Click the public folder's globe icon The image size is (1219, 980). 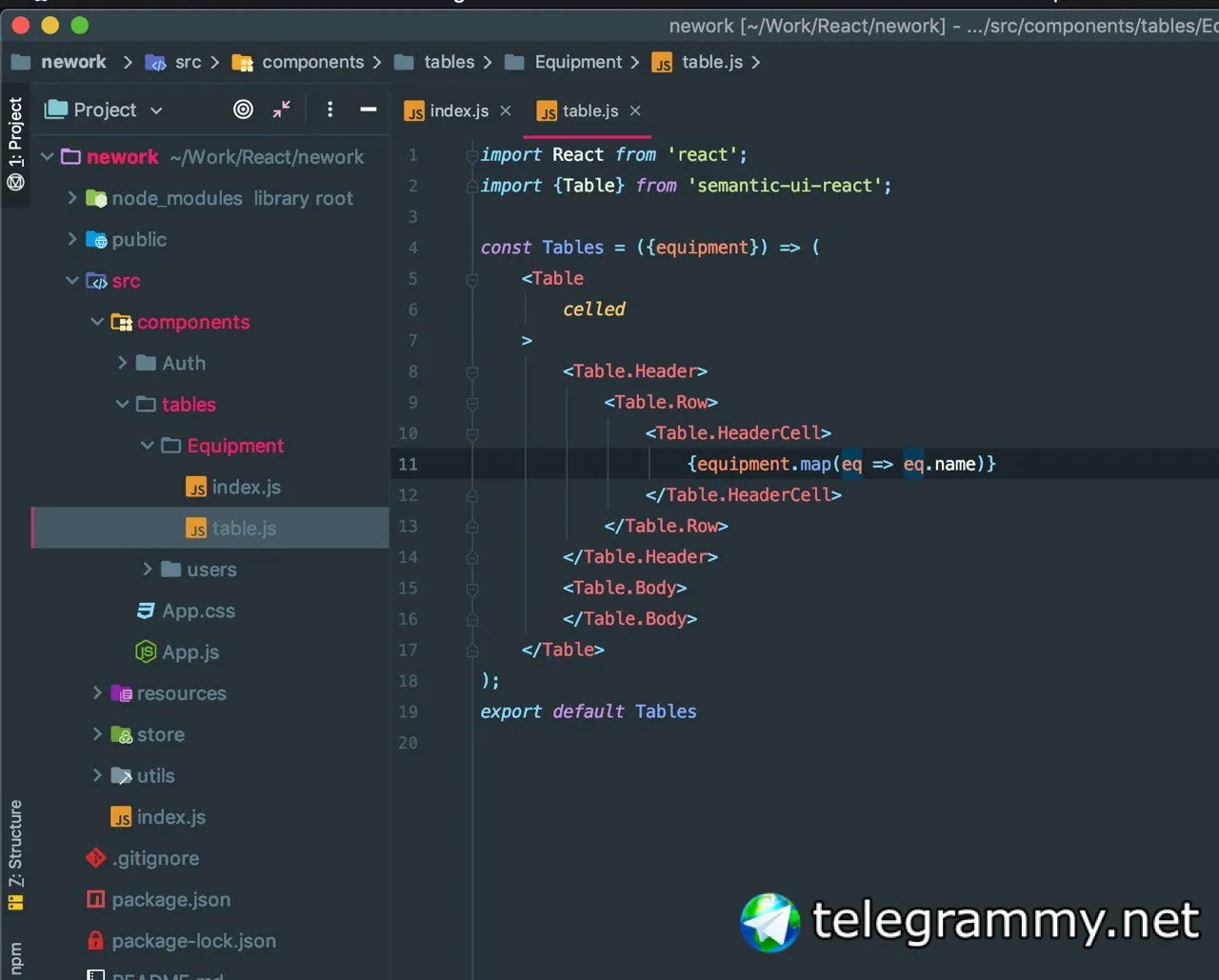coord(96,240)
